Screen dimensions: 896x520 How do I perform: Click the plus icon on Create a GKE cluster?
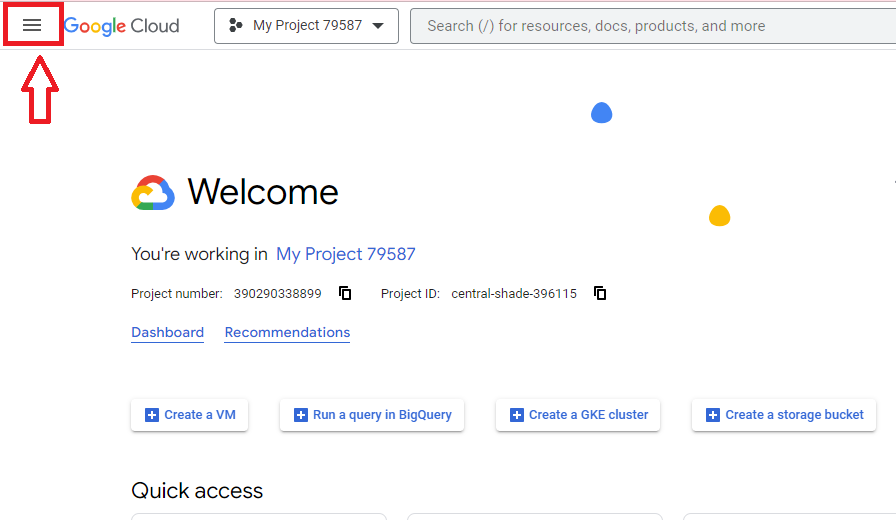[x=517, y=415]
